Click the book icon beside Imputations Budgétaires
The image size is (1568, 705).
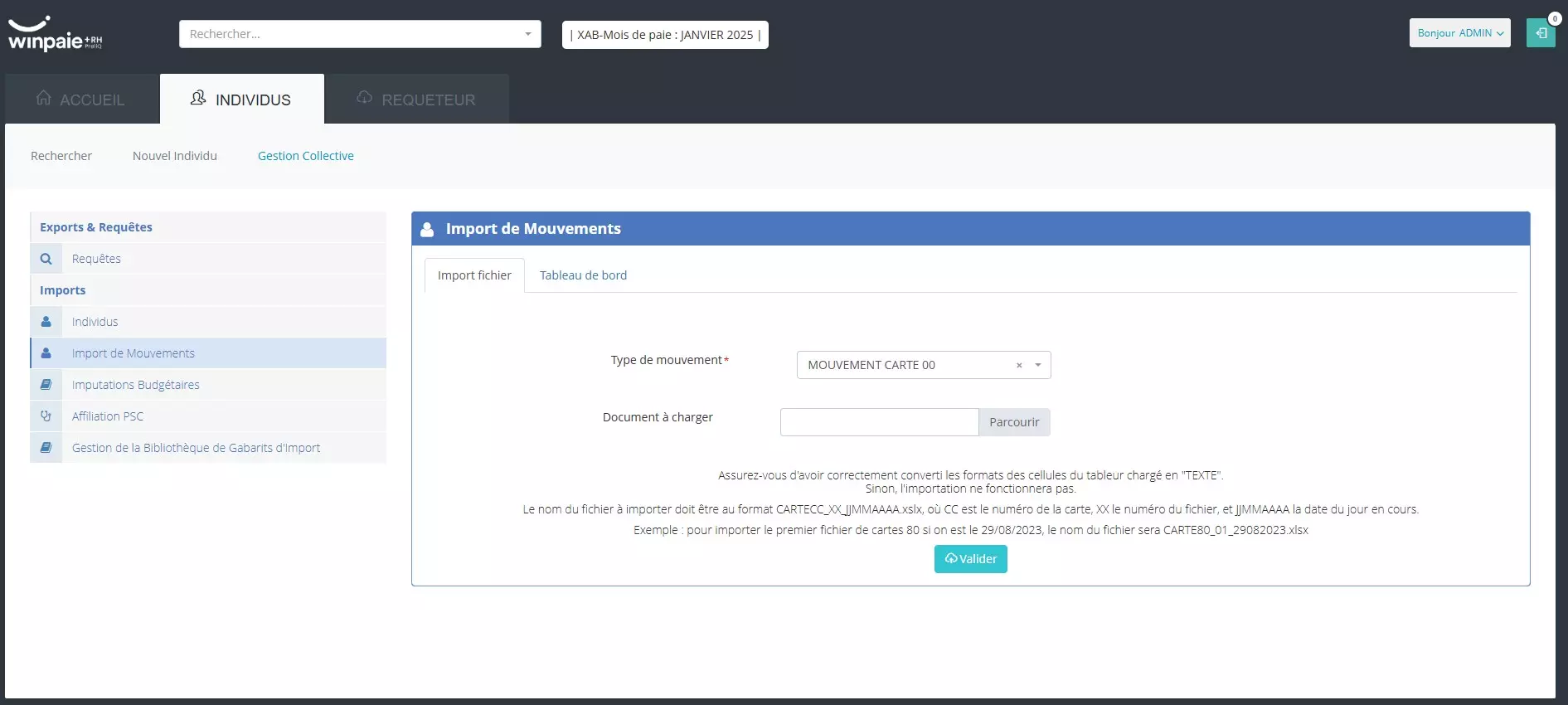coord(46,385)
